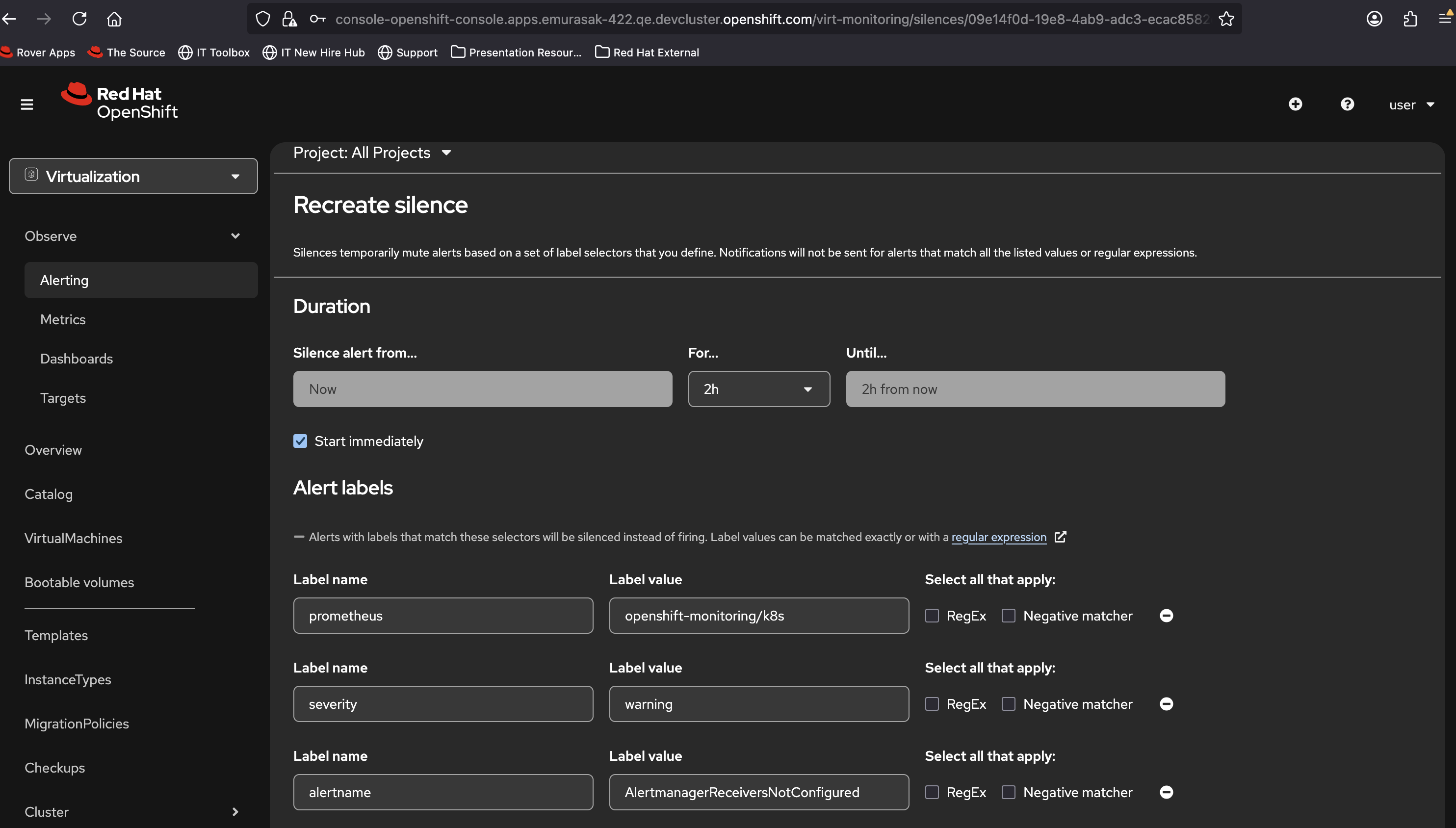
Task: Uncheck Start immediately checkbox
Action: (x=300, y=441)
